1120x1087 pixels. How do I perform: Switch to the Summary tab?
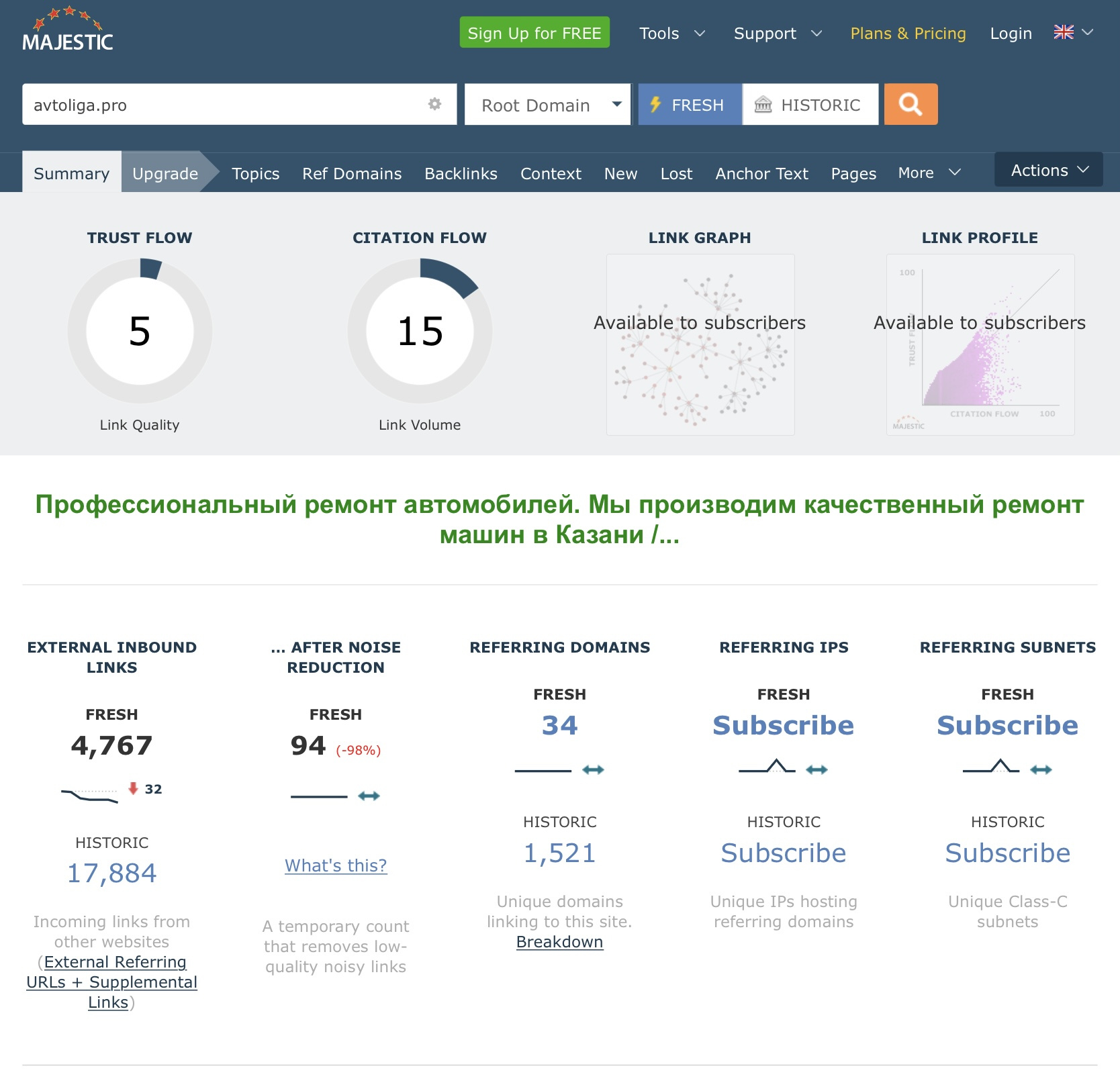(x=72, y=173)
